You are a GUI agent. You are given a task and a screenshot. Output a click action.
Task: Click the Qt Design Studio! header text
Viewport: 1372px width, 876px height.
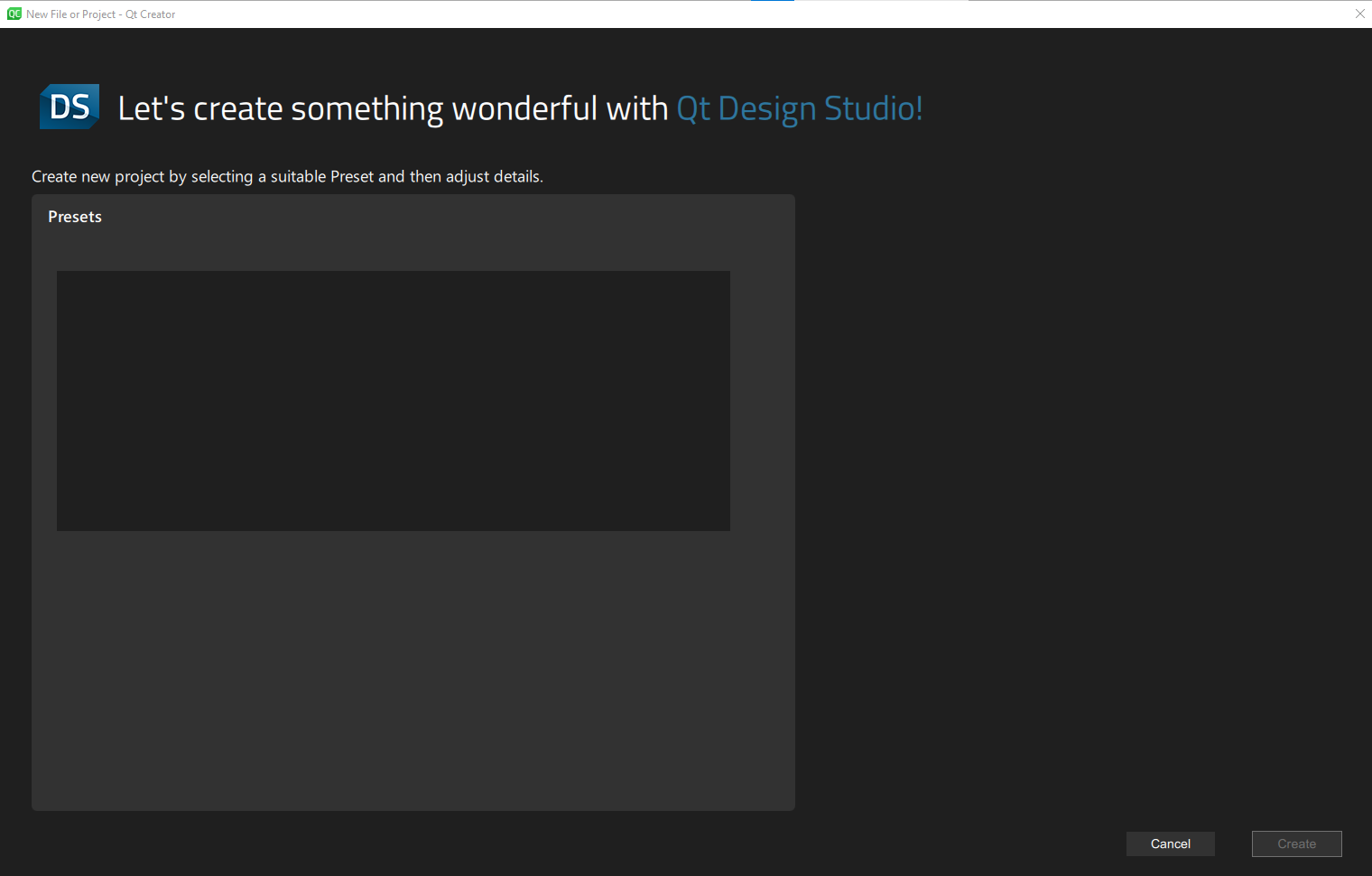pos(799,108)
